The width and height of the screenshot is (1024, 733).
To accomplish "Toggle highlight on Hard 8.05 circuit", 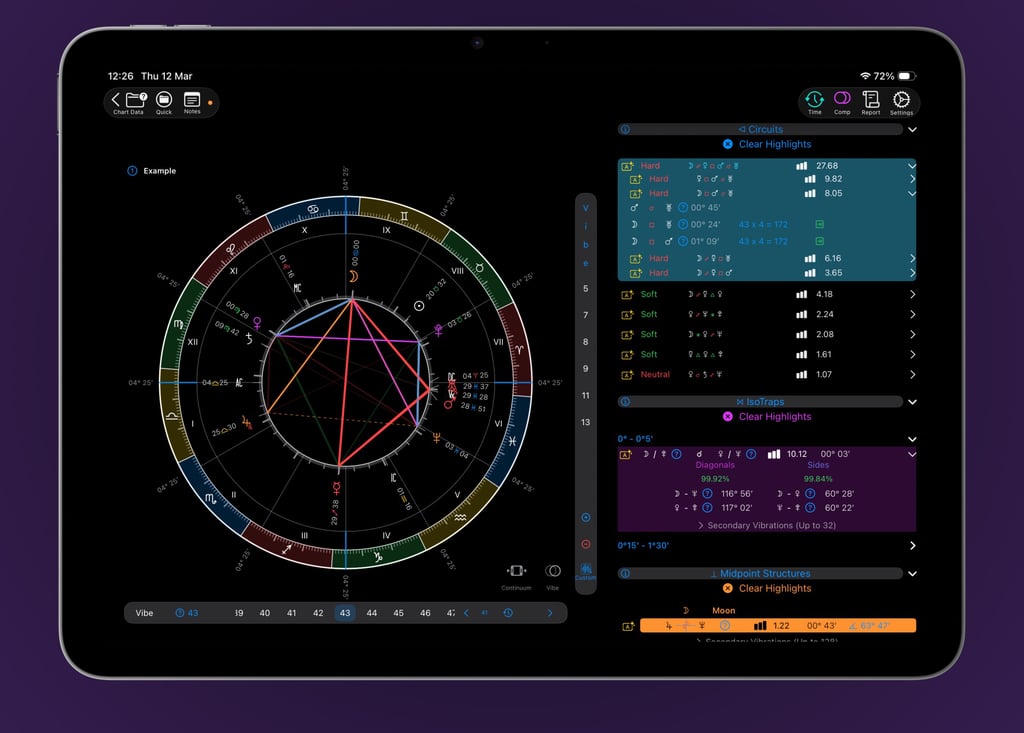I will [x=635, y=193].
